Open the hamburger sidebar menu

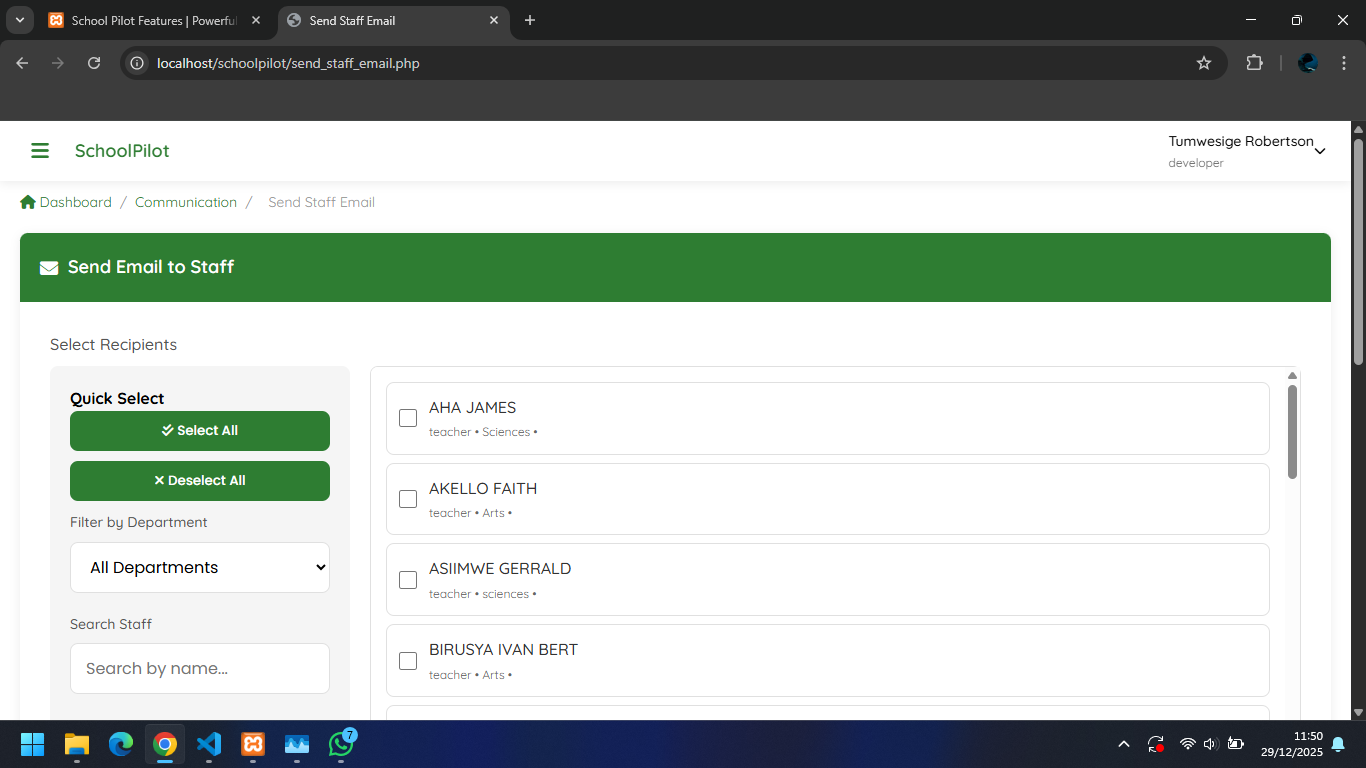pos(40,151)
